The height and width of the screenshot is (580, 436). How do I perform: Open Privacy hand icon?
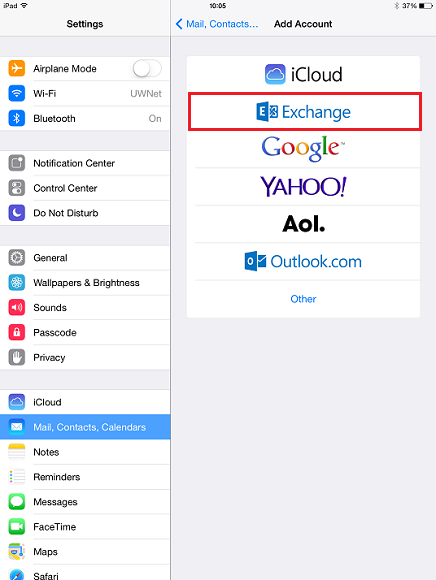click(17, 357)
